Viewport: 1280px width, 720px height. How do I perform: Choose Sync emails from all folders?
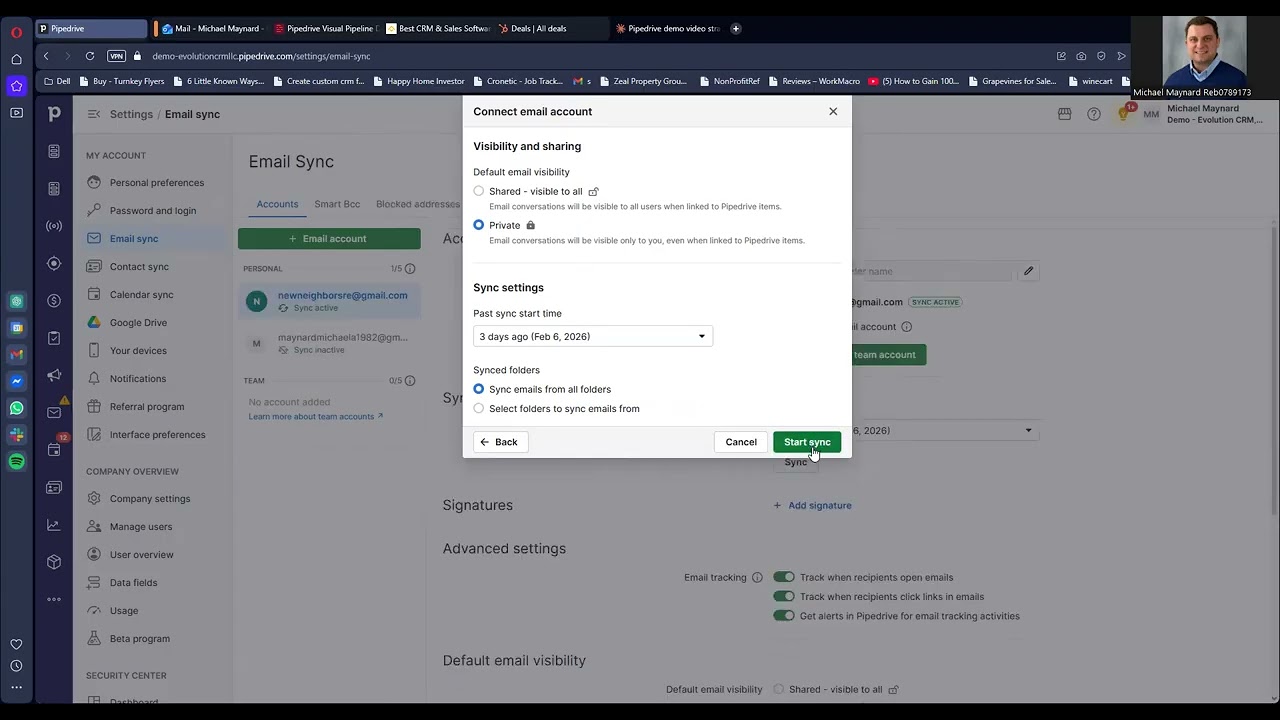point(479,389)
